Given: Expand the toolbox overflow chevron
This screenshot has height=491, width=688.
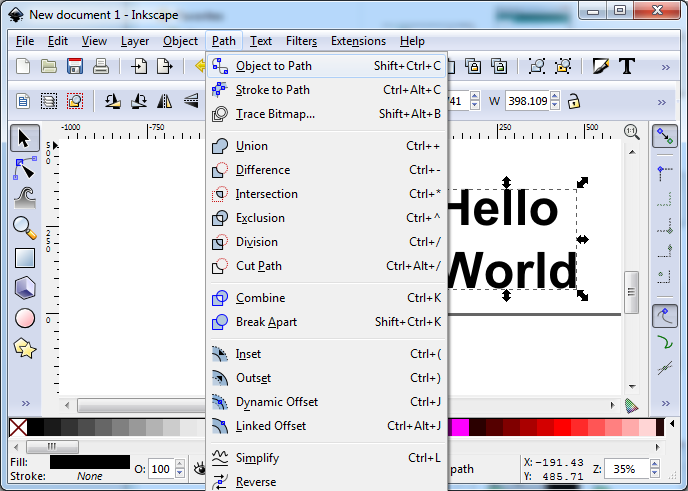Looking at the screenshot, I should pos(26,403).
